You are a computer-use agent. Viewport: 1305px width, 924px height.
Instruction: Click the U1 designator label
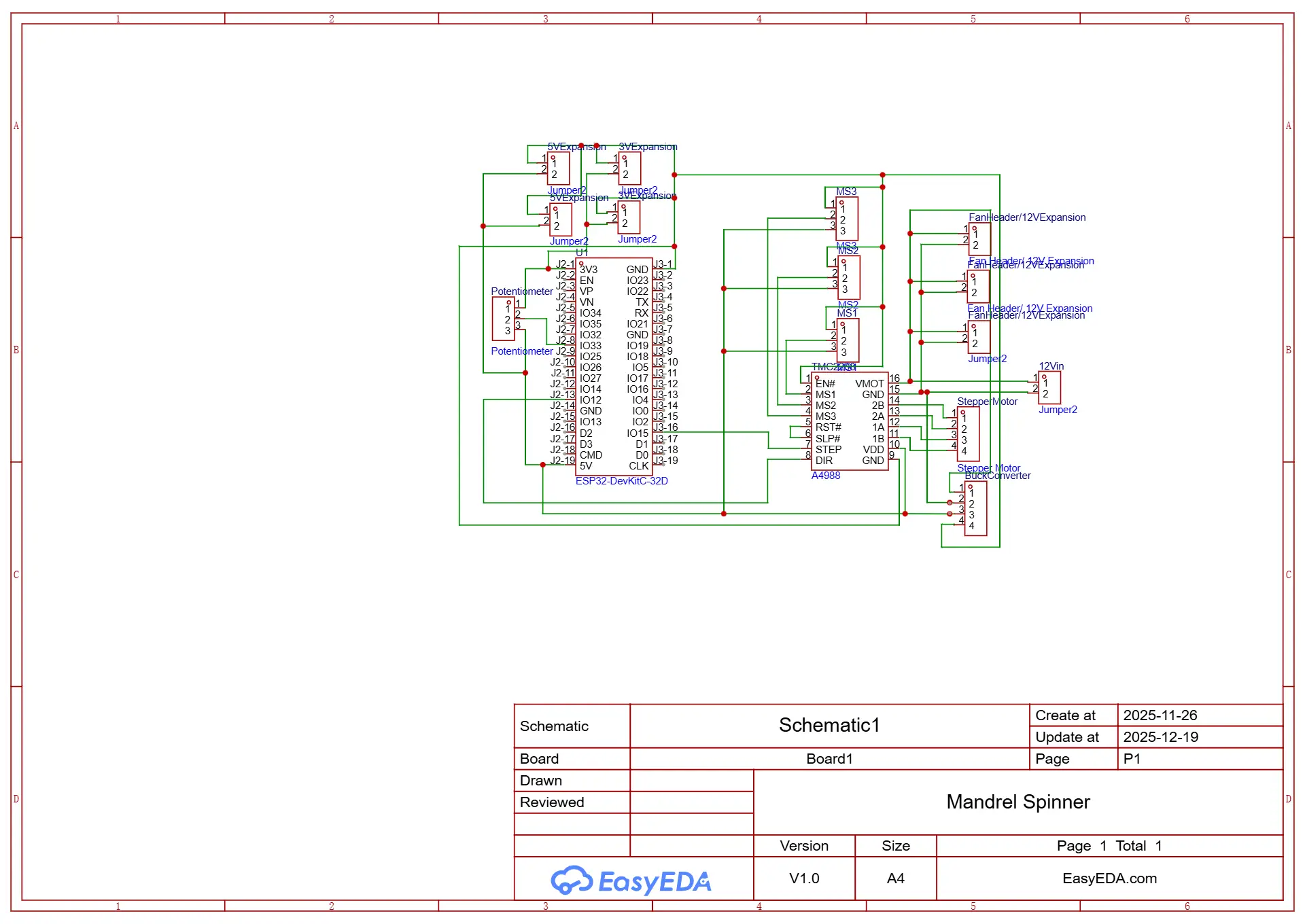(582, 253)
